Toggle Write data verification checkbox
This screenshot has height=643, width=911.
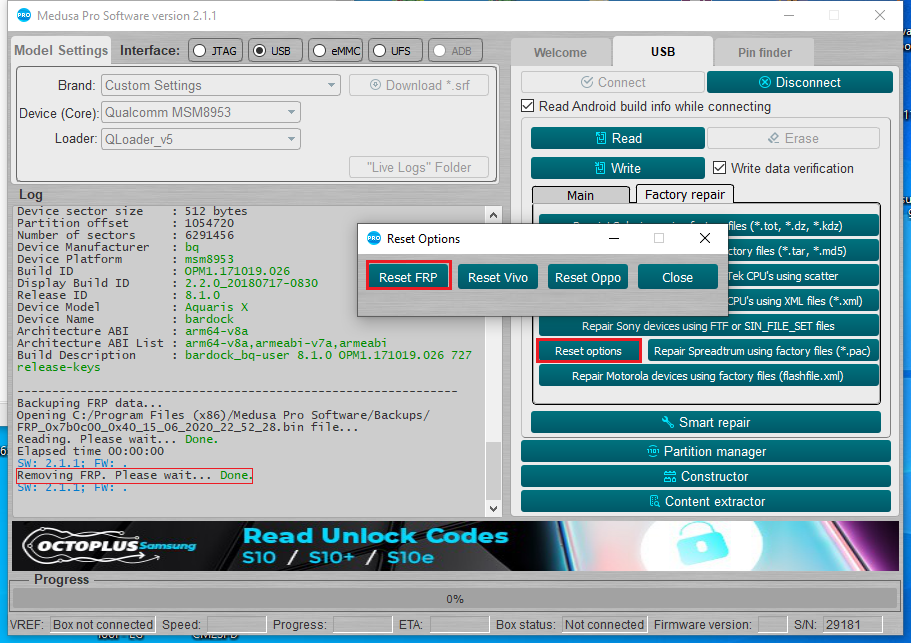[719, 168]
